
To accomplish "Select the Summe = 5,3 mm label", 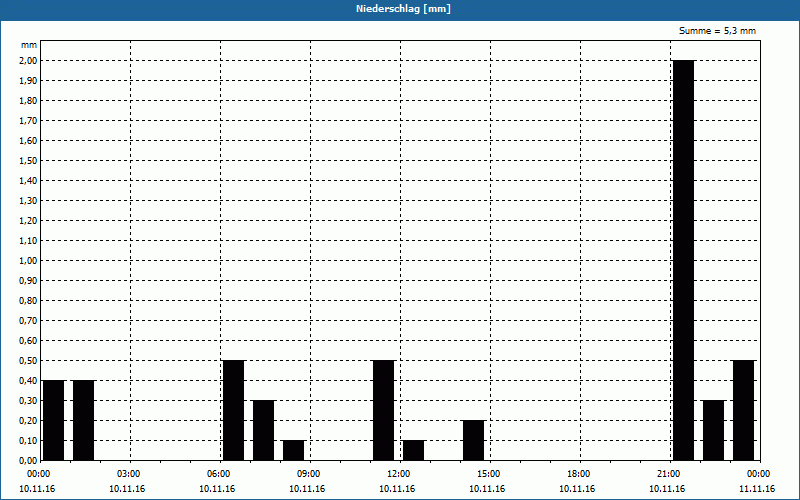I will point(717,31).
